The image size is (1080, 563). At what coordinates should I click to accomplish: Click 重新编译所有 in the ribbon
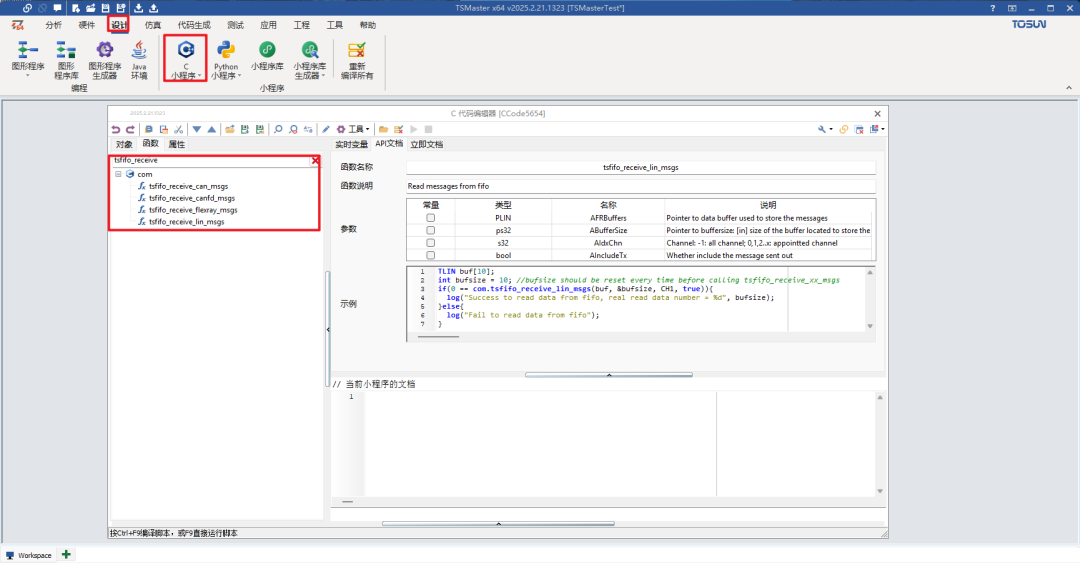pyautogui.click(x=357, y=60)
